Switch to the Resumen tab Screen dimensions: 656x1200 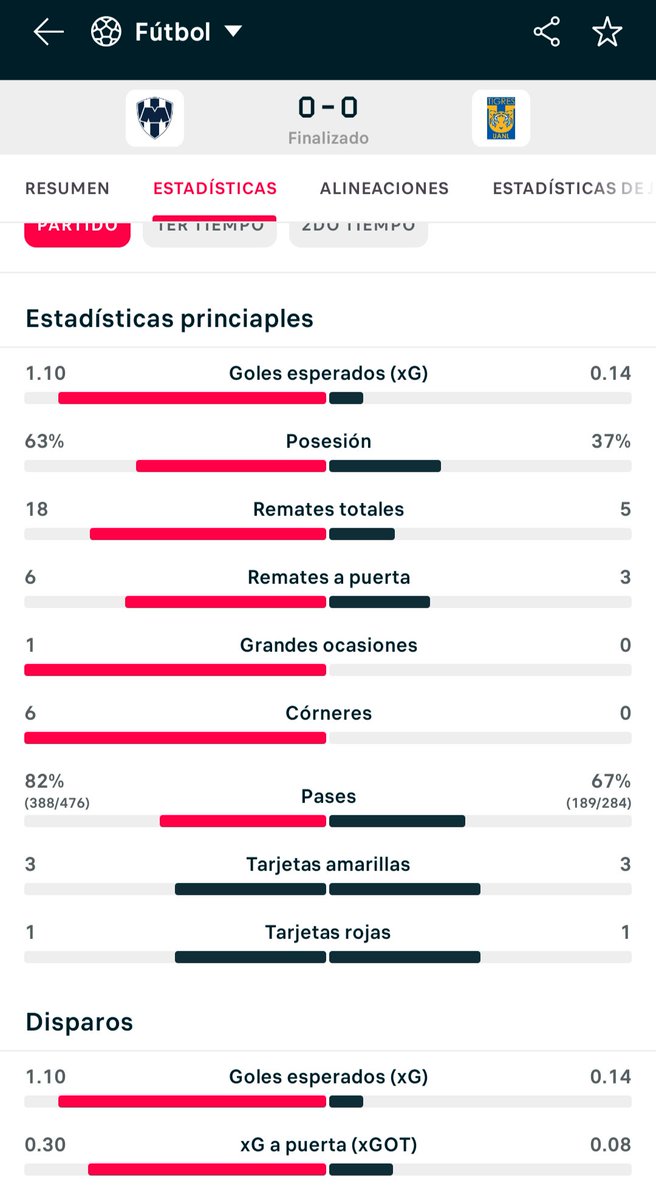(67, 188)
